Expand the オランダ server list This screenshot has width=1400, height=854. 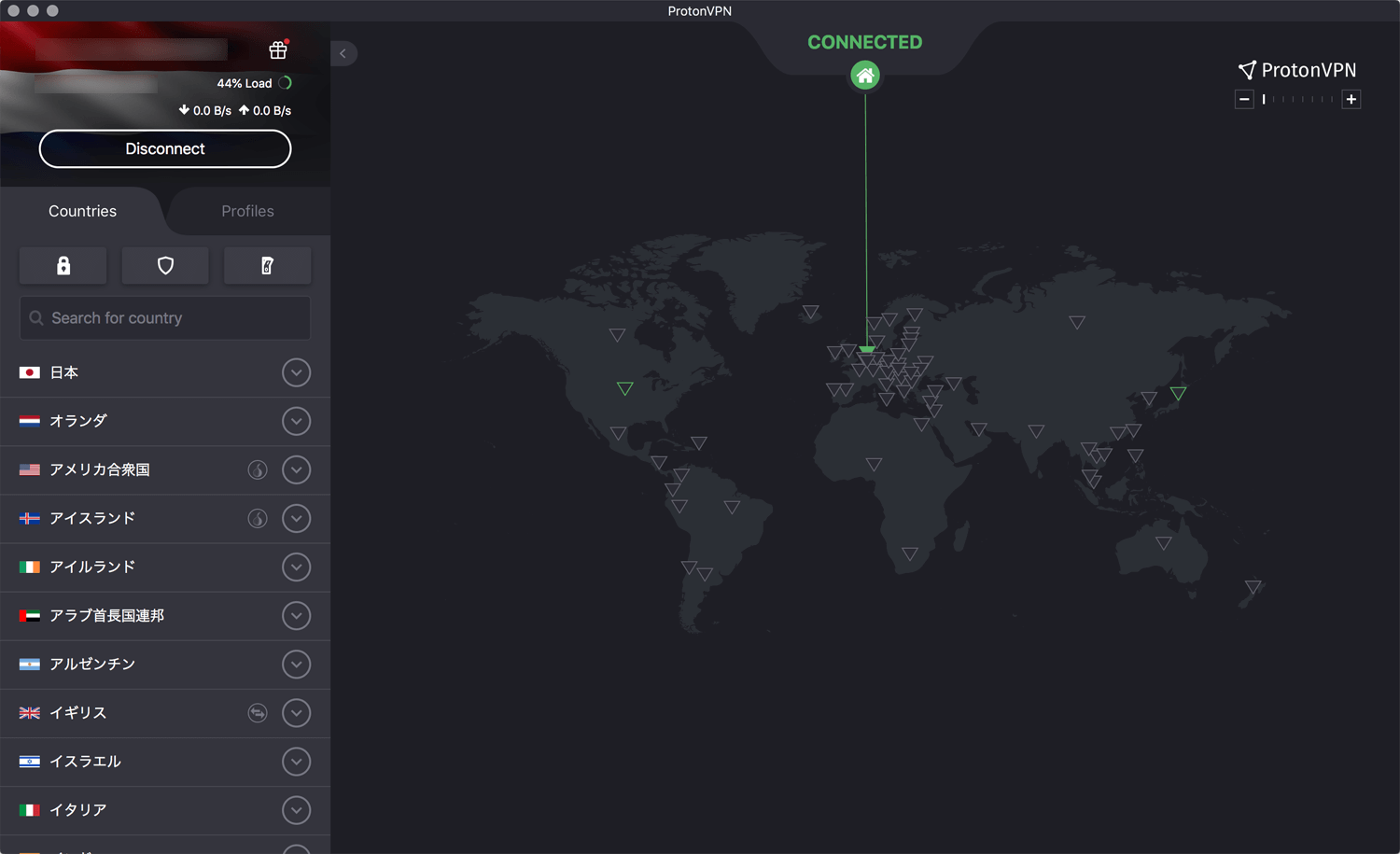pos(296,421)
